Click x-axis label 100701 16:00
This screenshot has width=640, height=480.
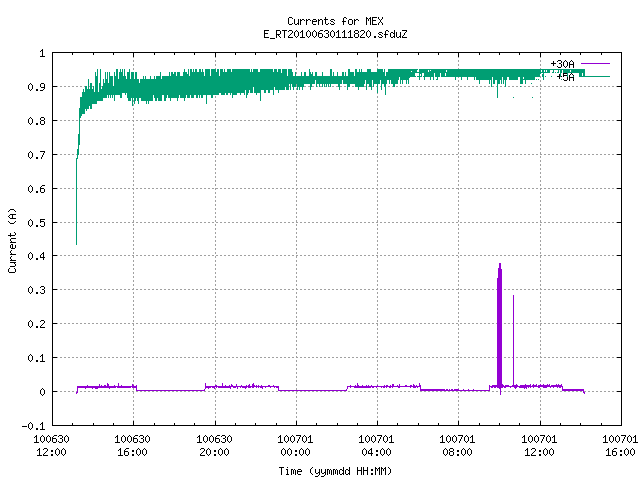click(620, 446)
